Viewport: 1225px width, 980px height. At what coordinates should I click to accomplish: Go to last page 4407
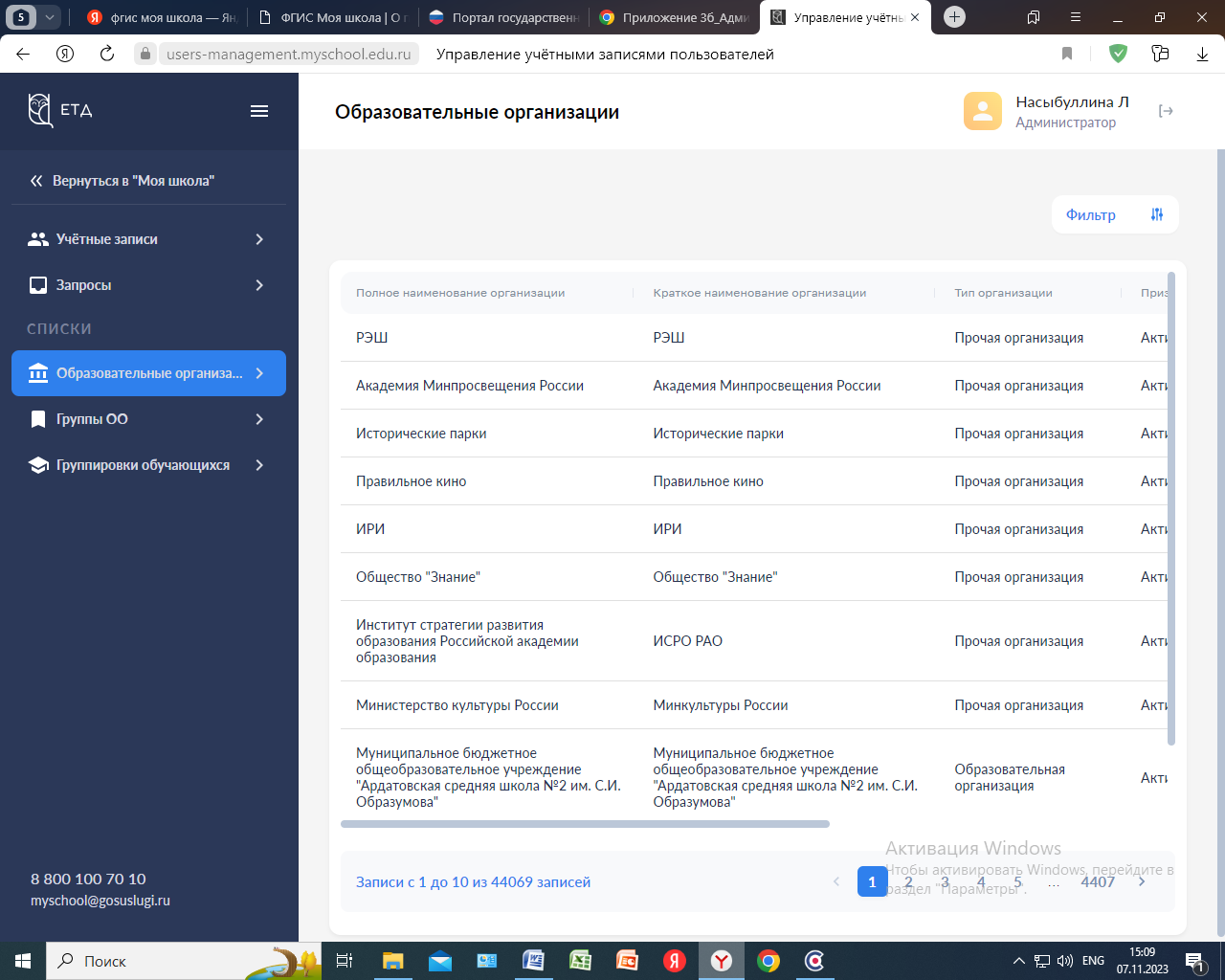coord(1097,881)
